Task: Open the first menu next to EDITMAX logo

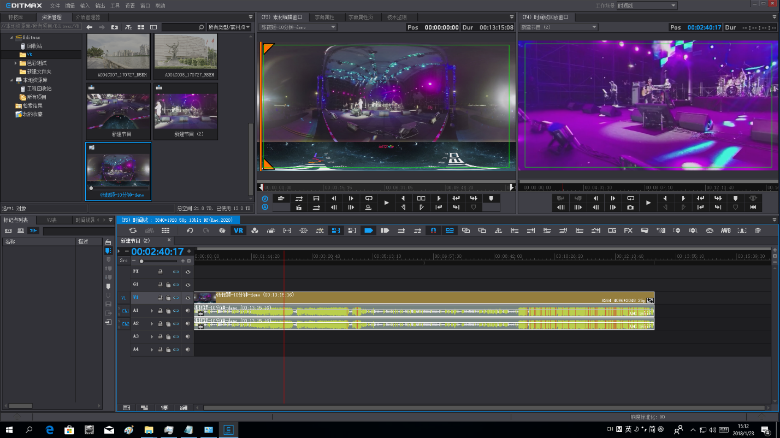Action: (x=55, y=5)
